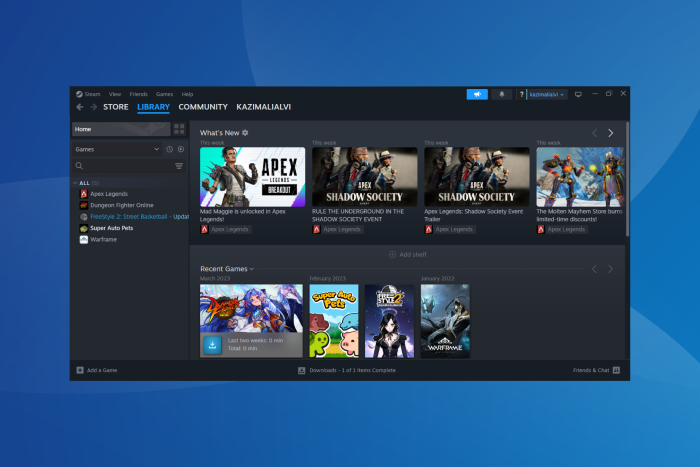Open advanced filter options icon
700x467 pixels.
point(179,166)
